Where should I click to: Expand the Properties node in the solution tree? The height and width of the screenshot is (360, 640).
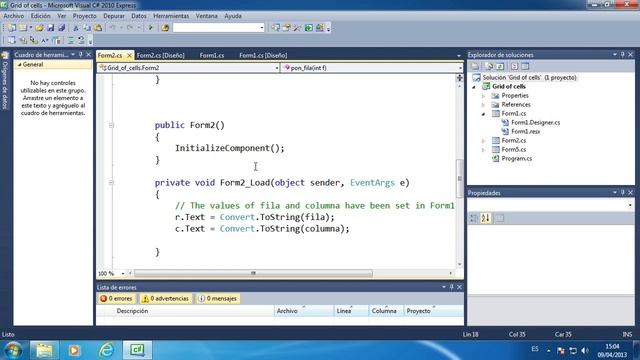pyautogui.click(x=484, y=96)
